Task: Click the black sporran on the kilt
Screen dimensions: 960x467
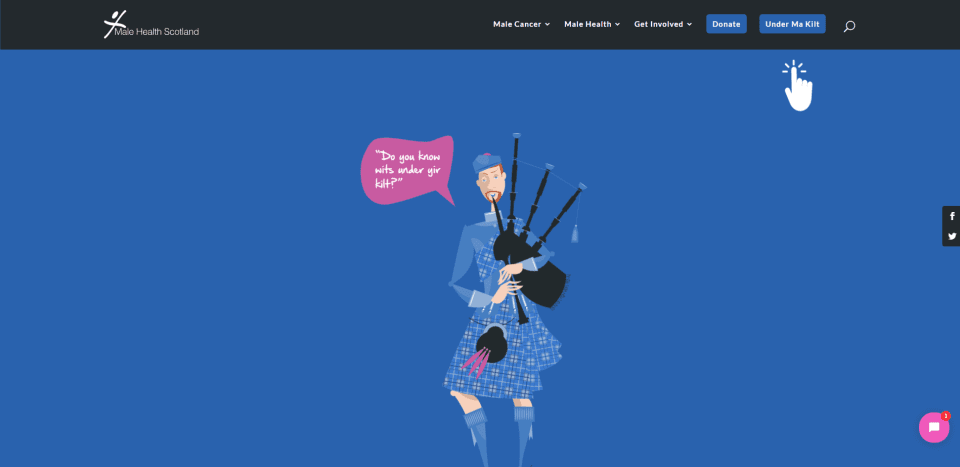Action: [492, 344]
